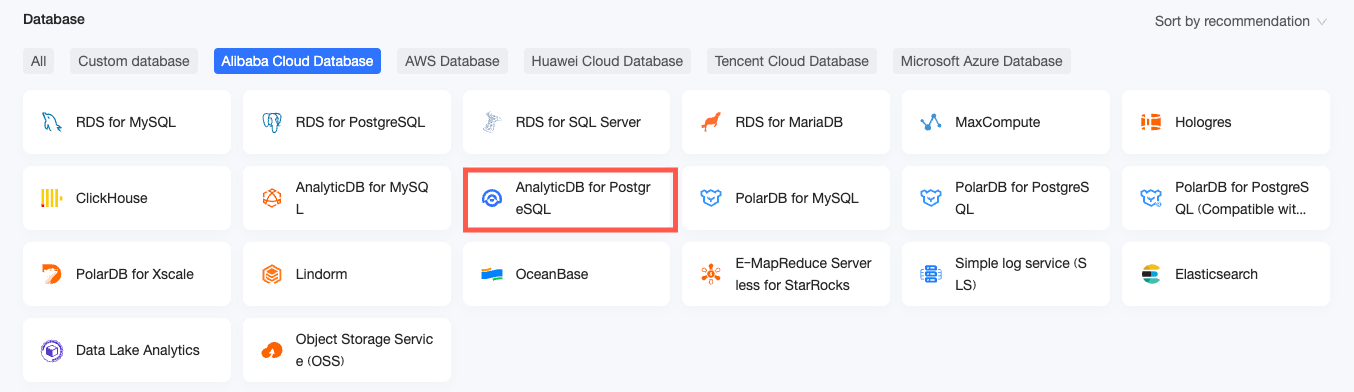Click the OceanBase icon
1354x392 pixels.
[x=491, y=274]
